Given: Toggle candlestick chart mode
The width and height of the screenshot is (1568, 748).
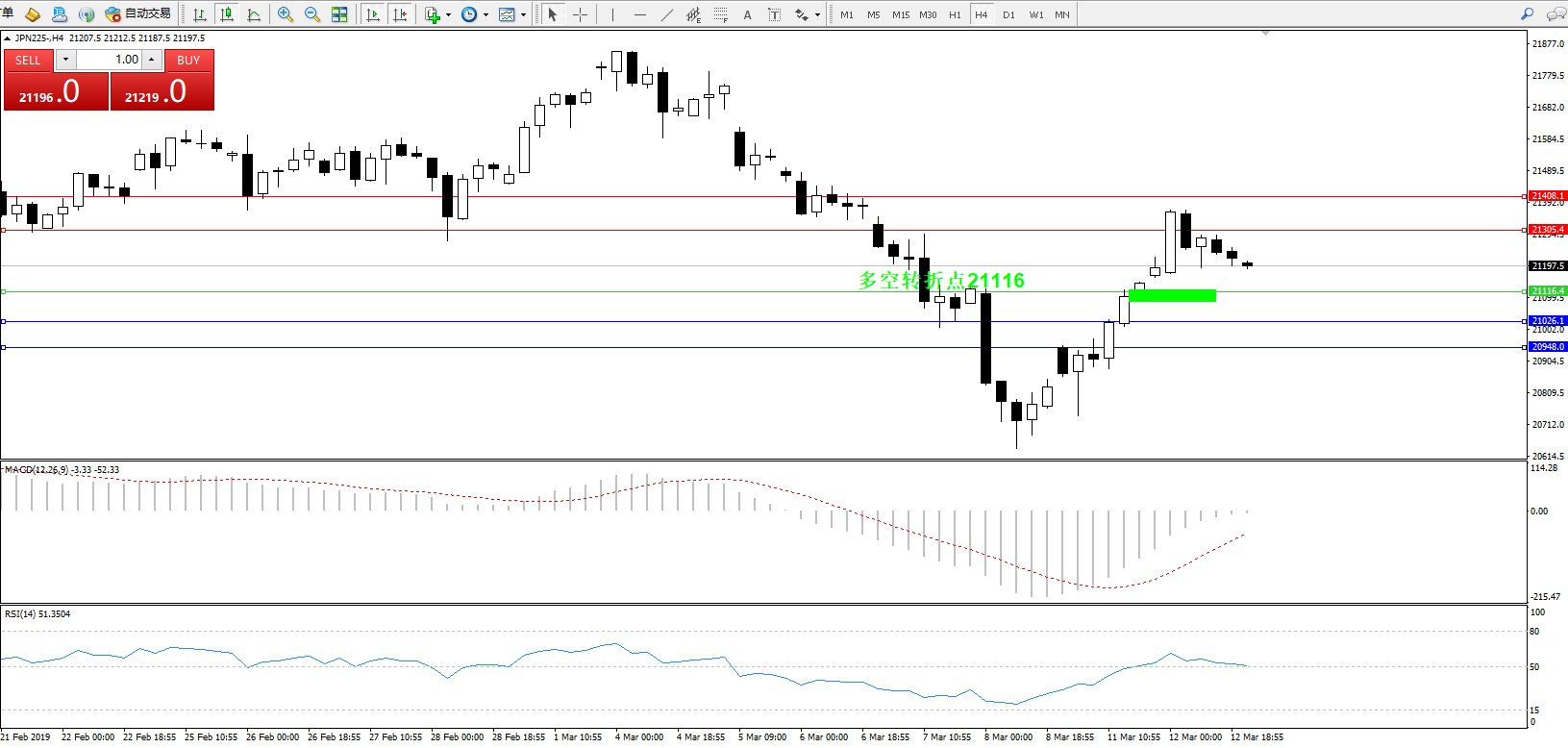Looking at the screenshot, I should 227,14.
